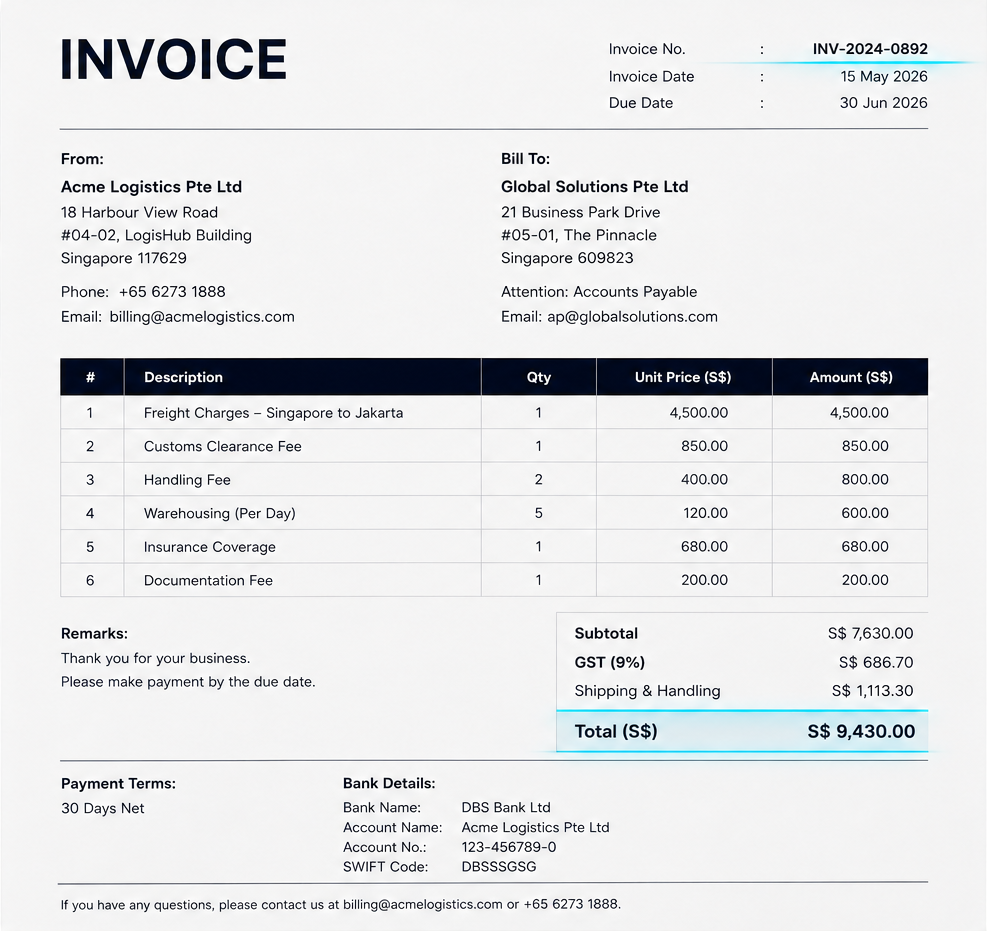Screen dimensions: 987x931
Task: Click amount 4,500.00 in Freight Charges row
Action: click(x=859, y=413)
